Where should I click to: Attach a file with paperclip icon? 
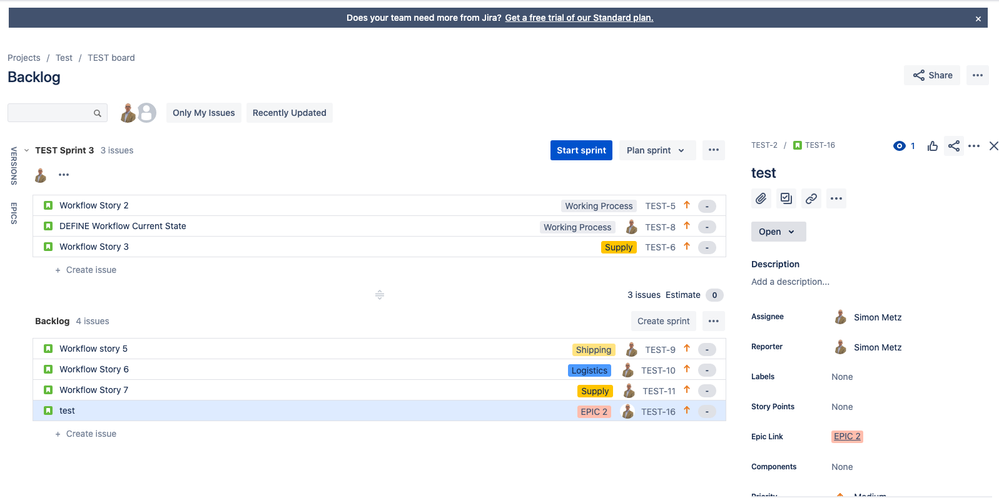click(761, 199)
